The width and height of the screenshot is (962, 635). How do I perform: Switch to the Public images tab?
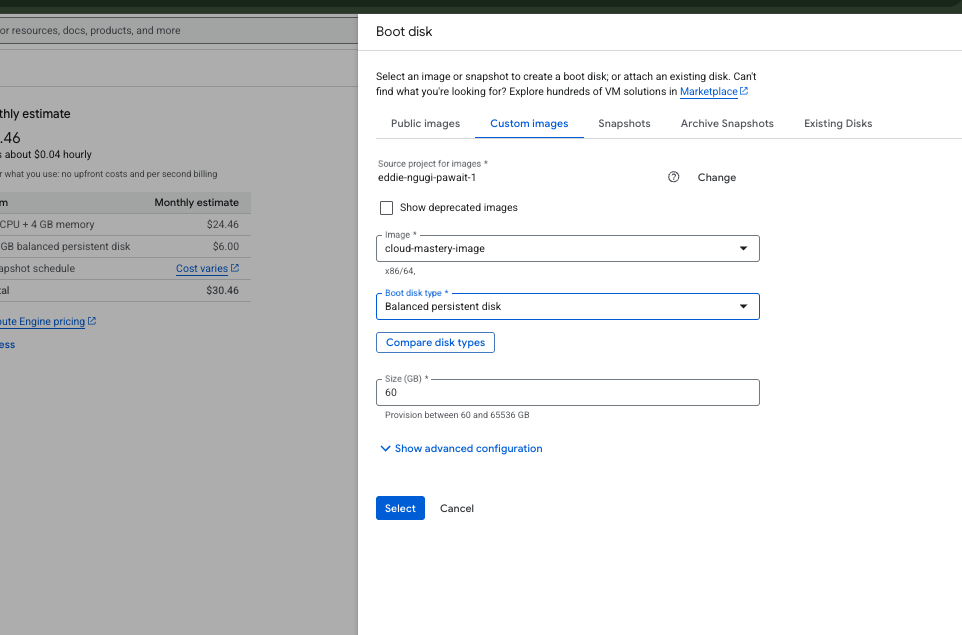(425, 123)
